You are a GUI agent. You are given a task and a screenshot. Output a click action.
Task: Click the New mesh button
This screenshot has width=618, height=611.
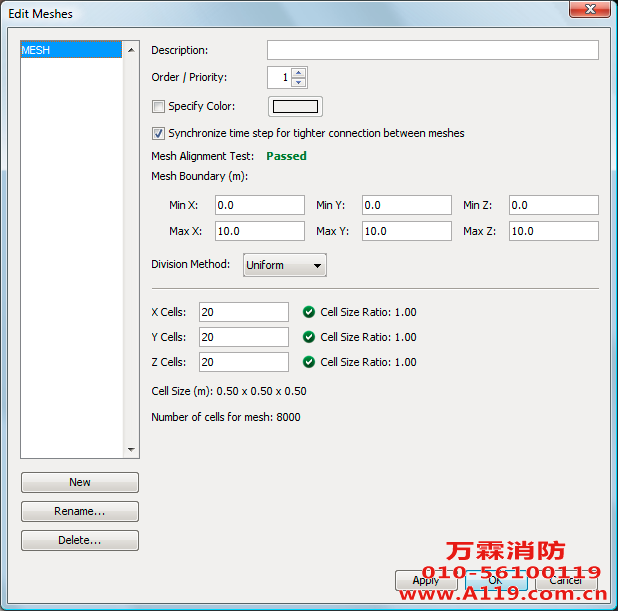click(x=80, y=482)
